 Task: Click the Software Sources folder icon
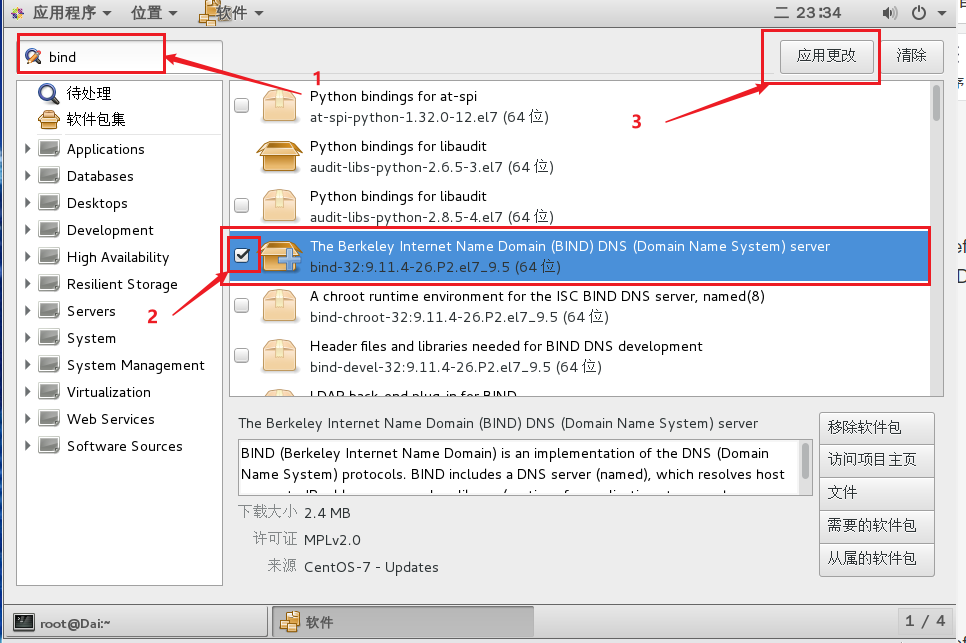pos(49,445)
